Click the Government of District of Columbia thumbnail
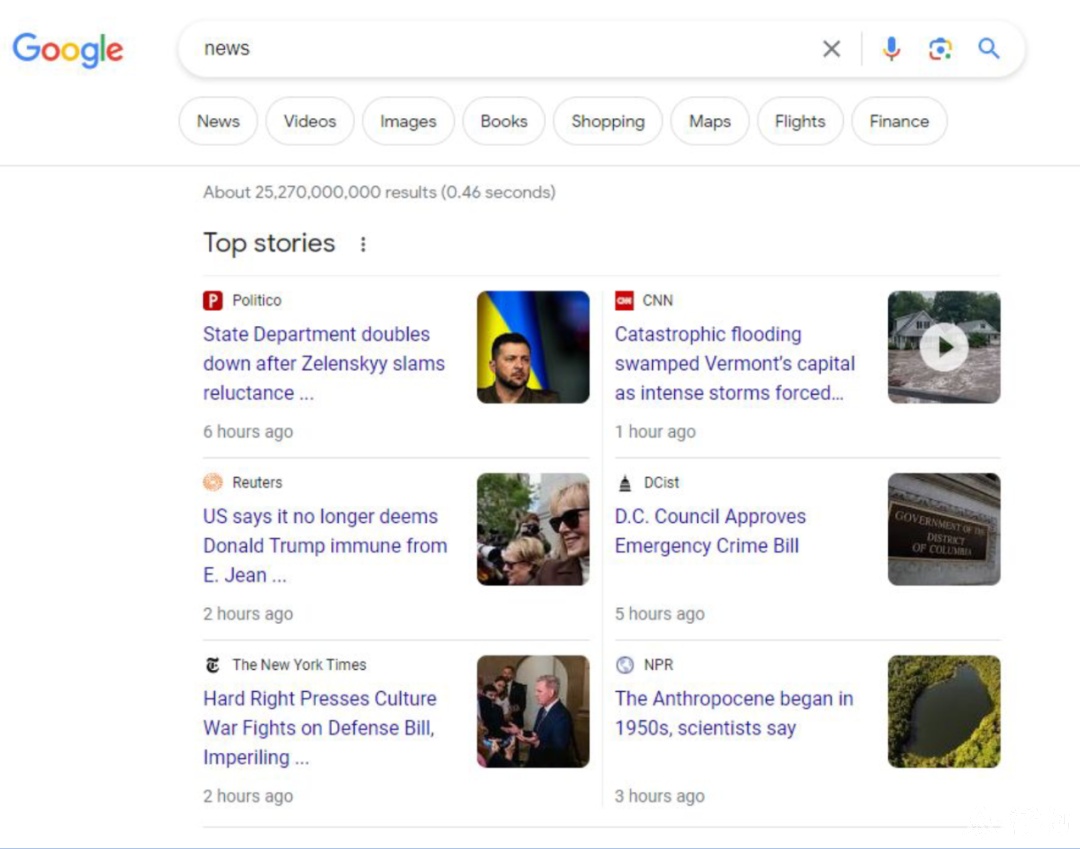This screenshot has width=1080, height=849. coord(944,529)
